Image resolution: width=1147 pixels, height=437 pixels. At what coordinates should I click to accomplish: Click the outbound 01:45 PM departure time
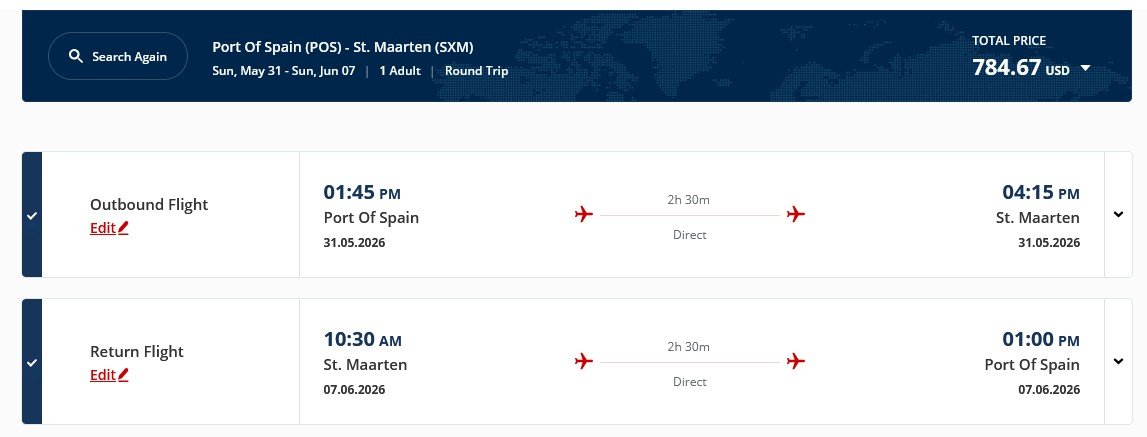coord(362,192)
